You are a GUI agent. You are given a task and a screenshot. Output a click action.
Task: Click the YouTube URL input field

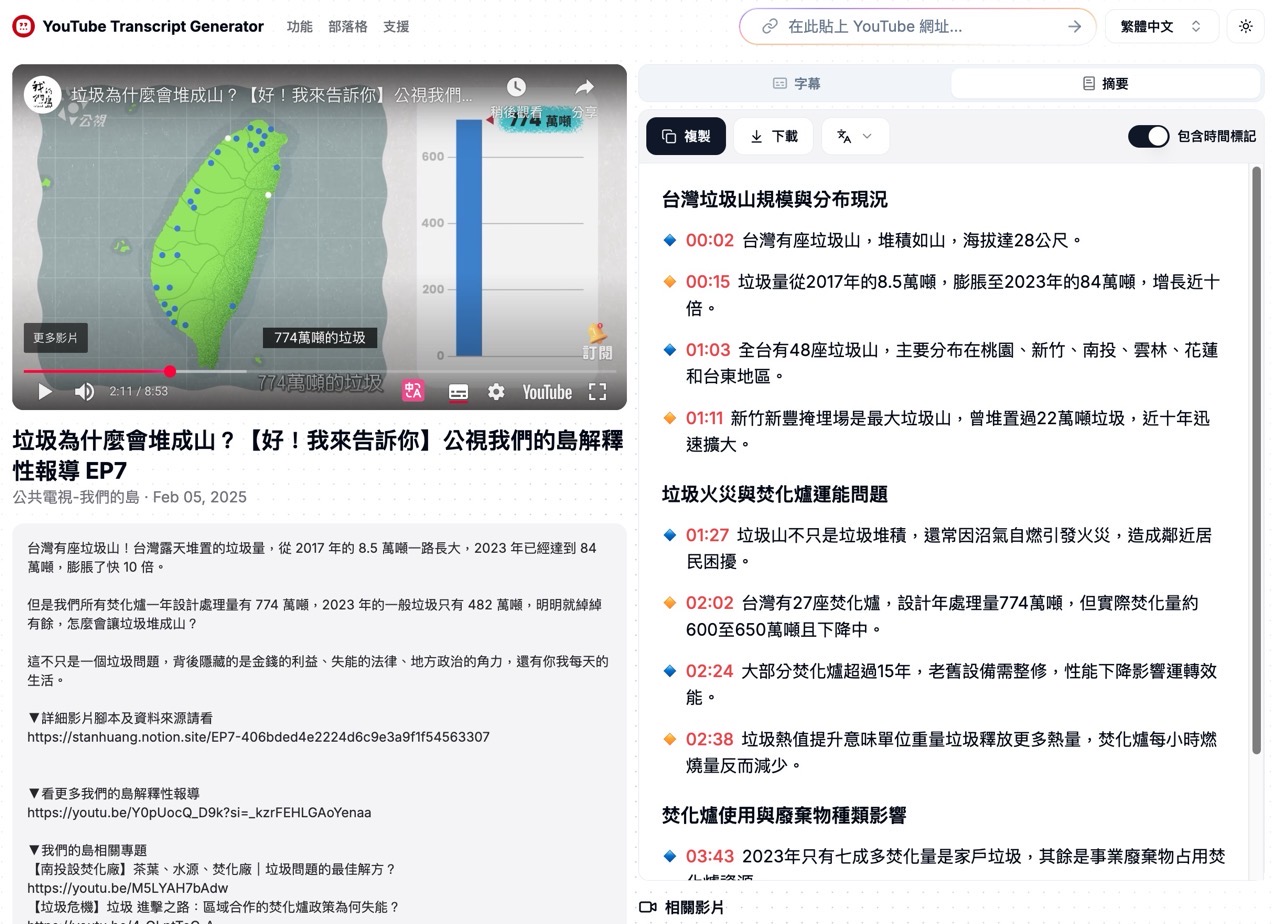(918, 27)
